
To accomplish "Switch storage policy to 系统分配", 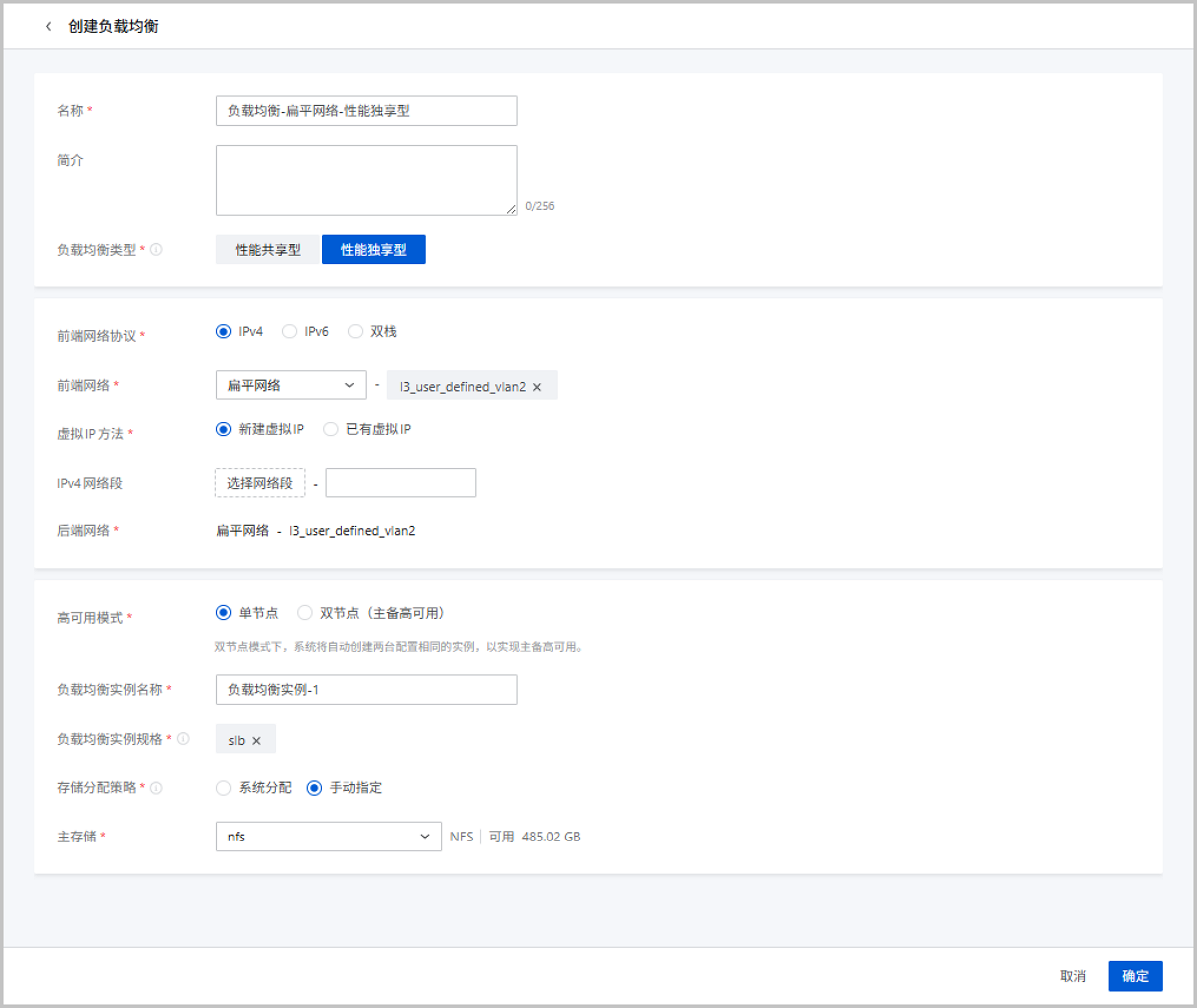I will (x=224, y=788).
